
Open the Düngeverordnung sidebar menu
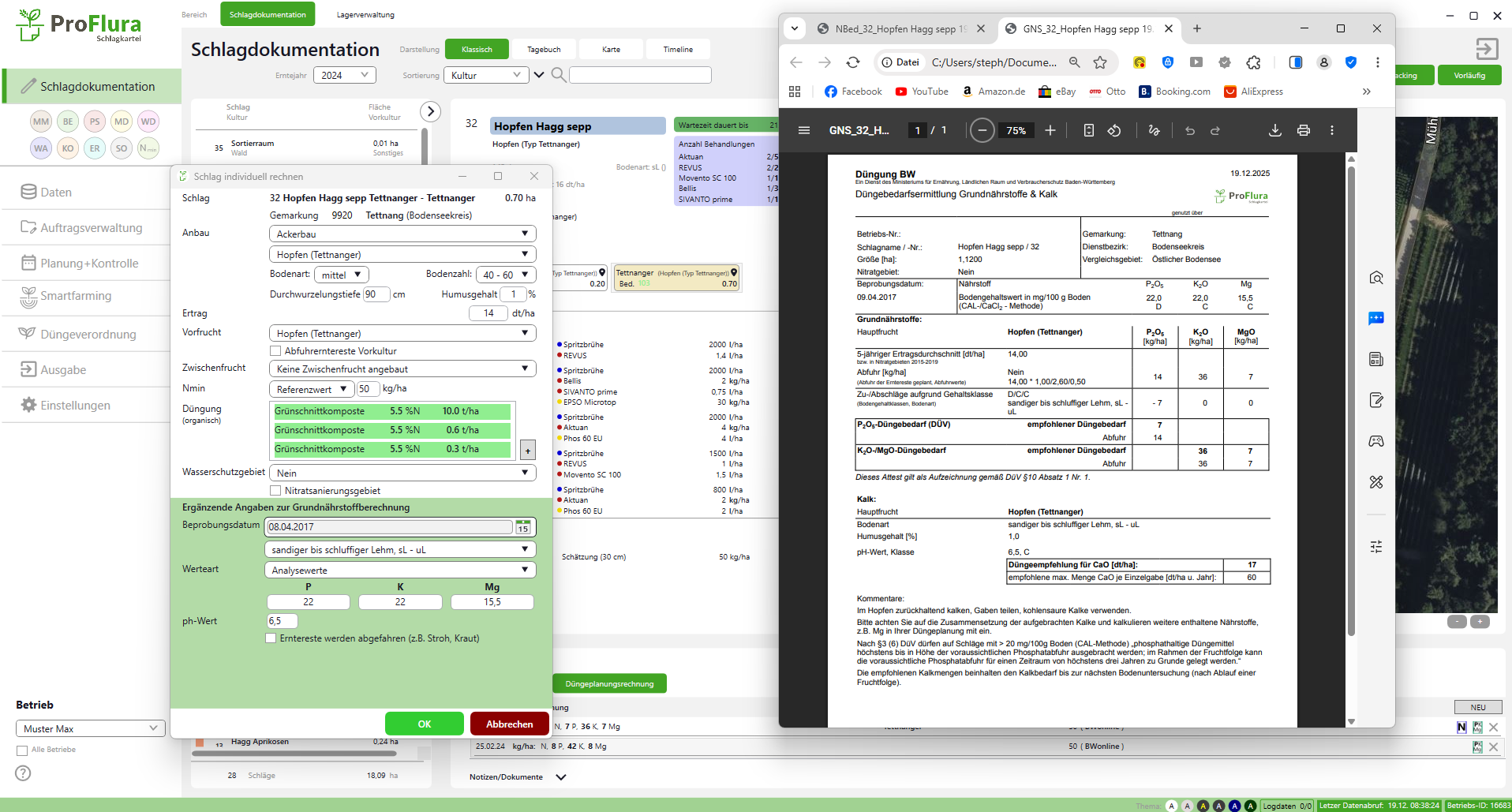pyautogui.click(x=88, y=335)
